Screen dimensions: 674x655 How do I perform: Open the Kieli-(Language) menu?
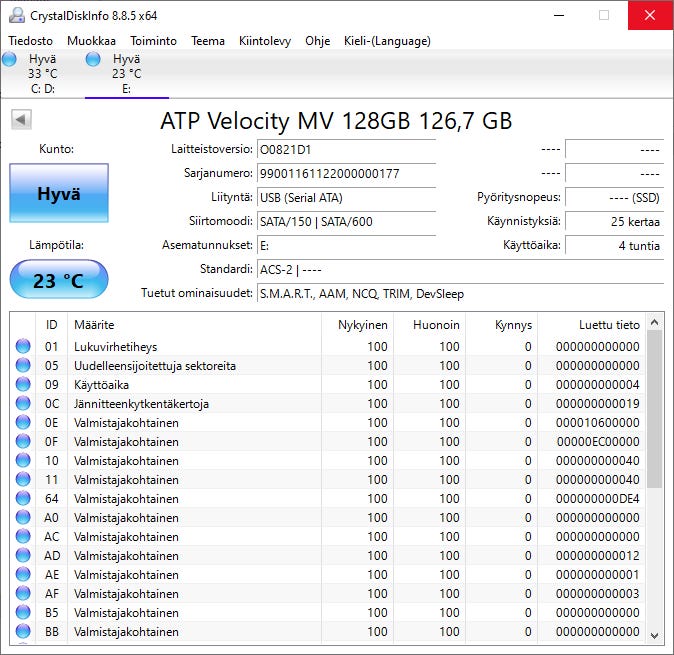[387, 41]
